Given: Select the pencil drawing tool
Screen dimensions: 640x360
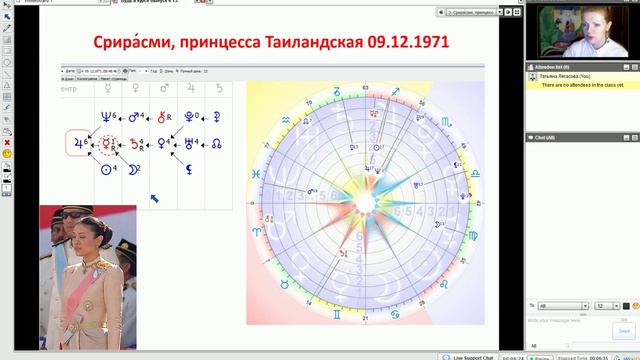Looking at the screenshot, I should 7,29.
